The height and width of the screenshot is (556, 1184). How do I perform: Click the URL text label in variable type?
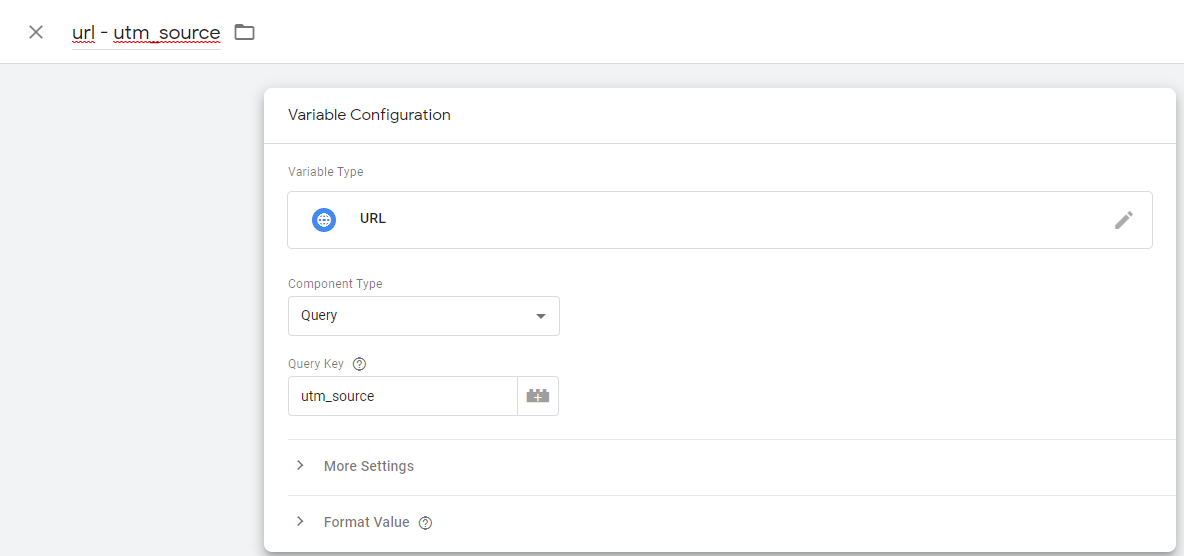373,219
